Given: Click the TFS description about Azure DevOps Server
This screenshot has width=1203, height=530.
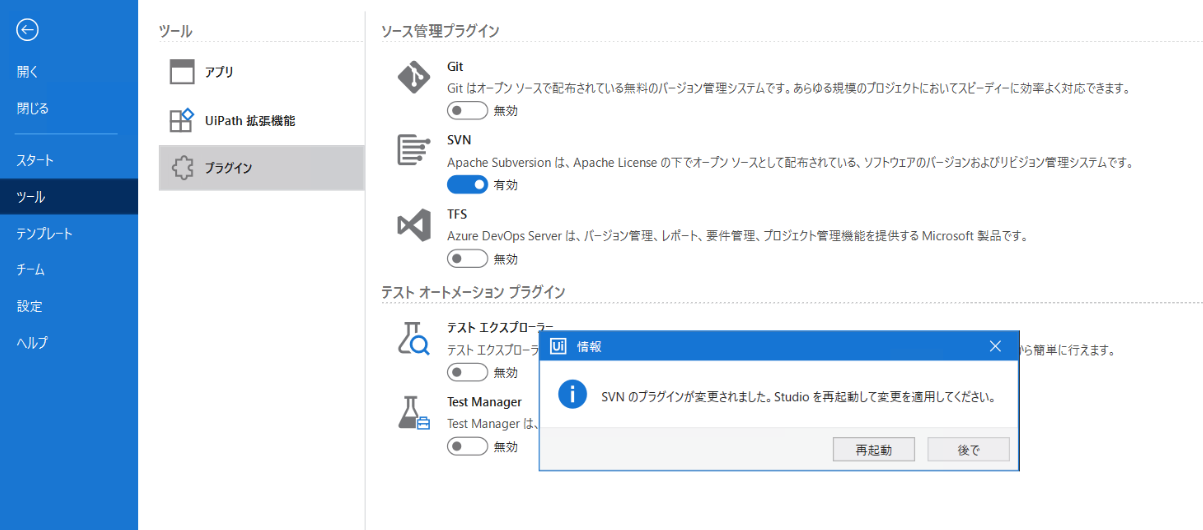Looking at the screenshot, I should coord(738,236).
